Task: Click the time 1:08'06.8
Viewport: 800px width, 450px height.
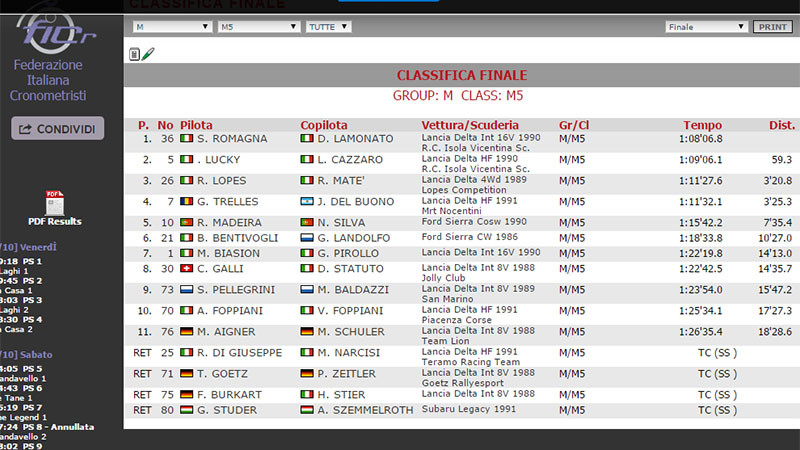Action: click(701, 138)
